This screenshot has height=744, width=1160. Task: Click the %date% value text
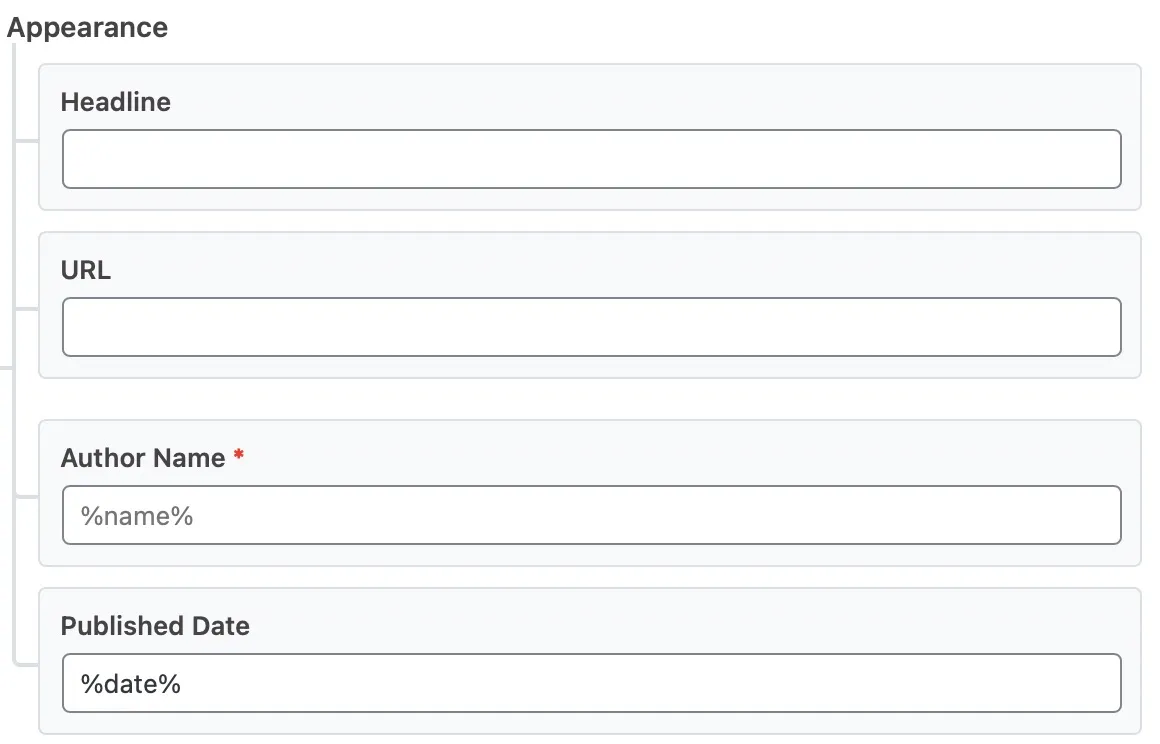tap(131, 684)
